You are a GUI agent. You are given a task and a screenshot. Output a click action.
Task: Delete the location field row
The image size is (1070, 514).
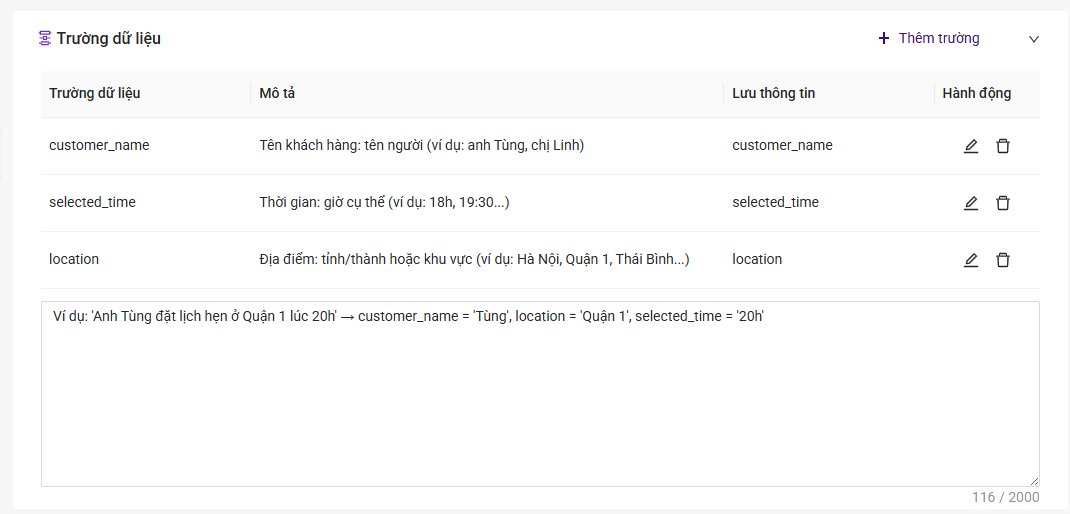pyautogui.click(x=1002, y=260)
